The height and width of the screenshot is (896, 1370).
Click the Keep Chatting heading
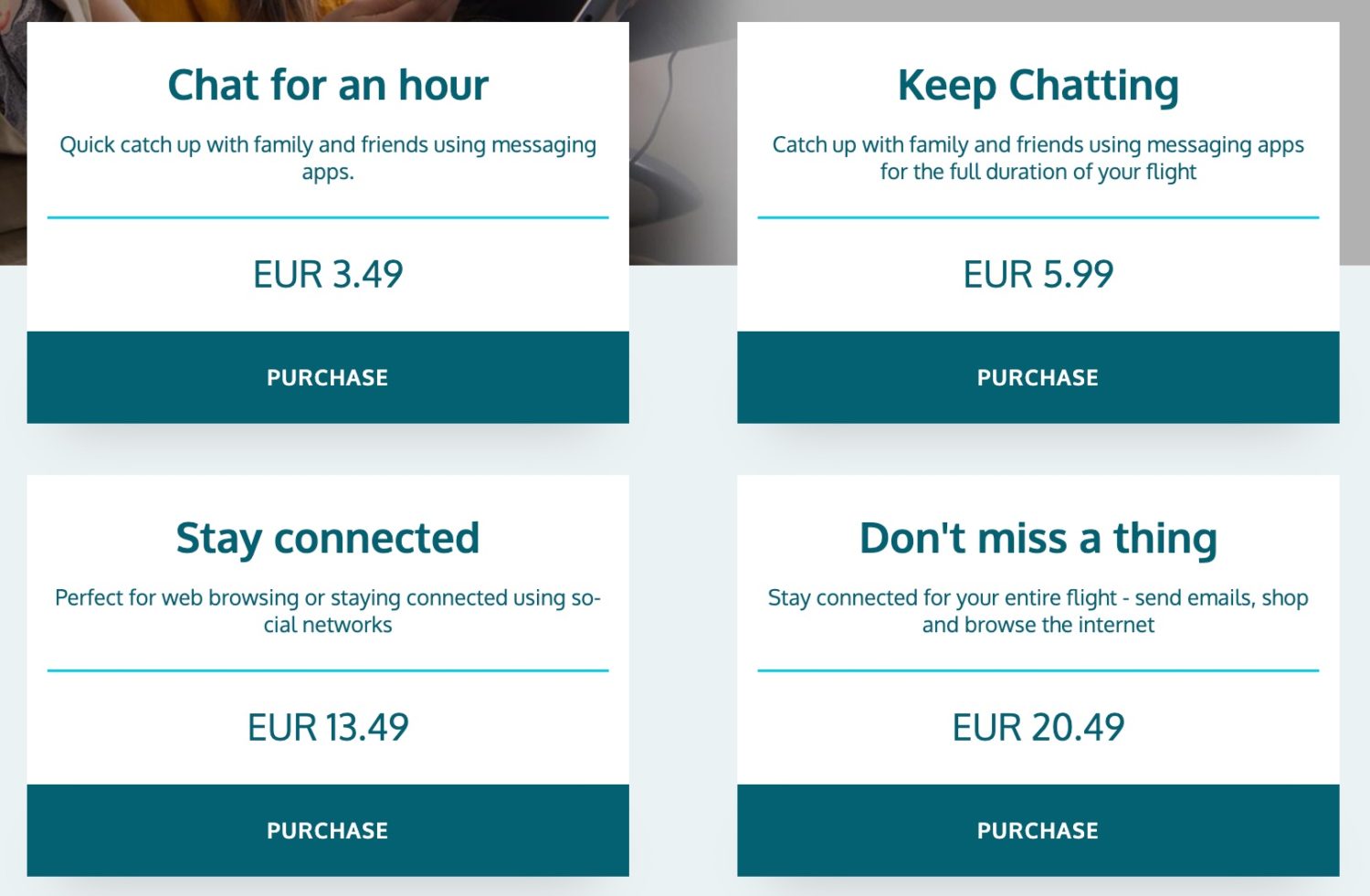(1038, 84)
